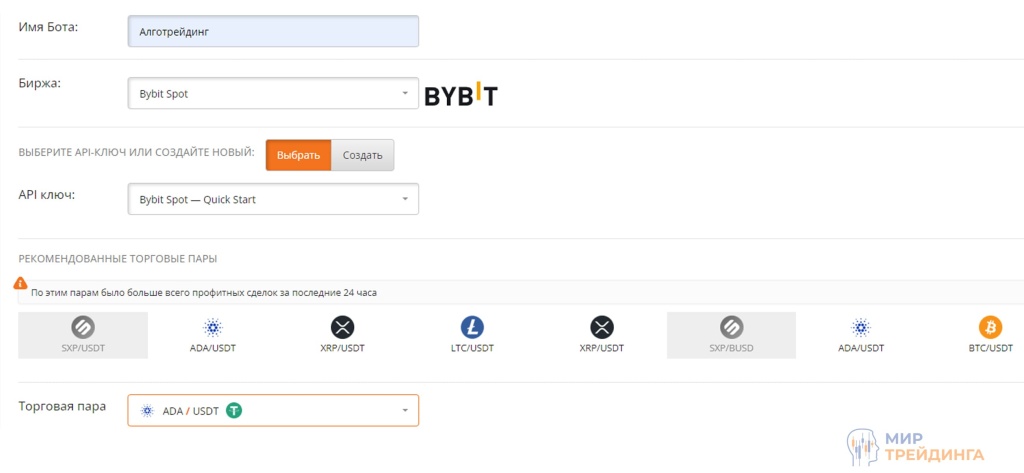Click the Cardano icon in Торговая пара field
Image resolution: width=1024 pixels, height=473 pixels.
148,410
